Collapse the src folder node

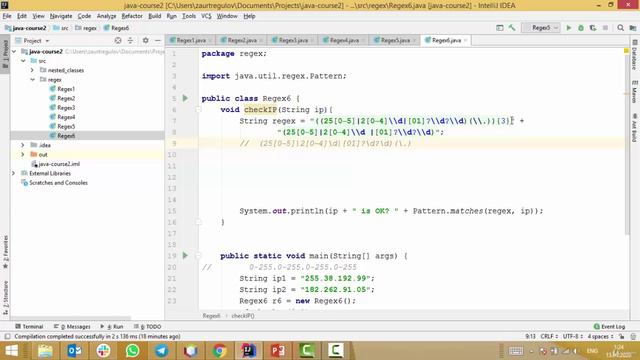click(x=23, y=61)
